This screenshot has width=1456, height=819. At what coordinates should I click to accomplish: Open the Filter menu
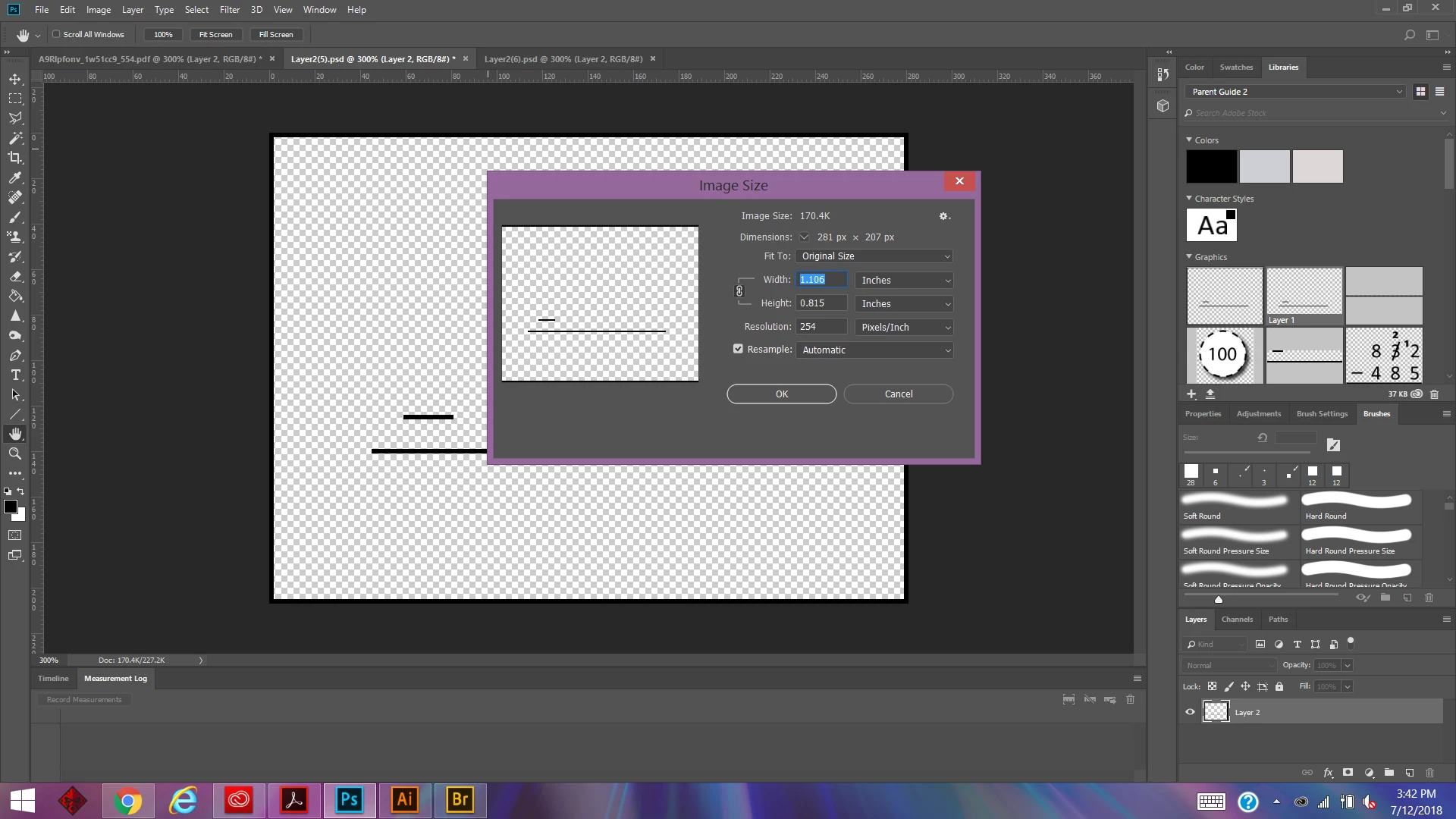(x=229, y=10)
